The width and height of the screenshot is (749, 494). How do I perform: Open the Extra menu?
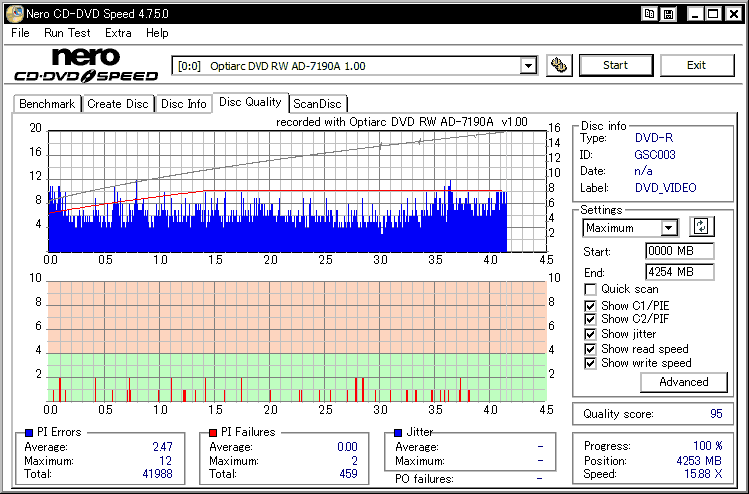118,33
